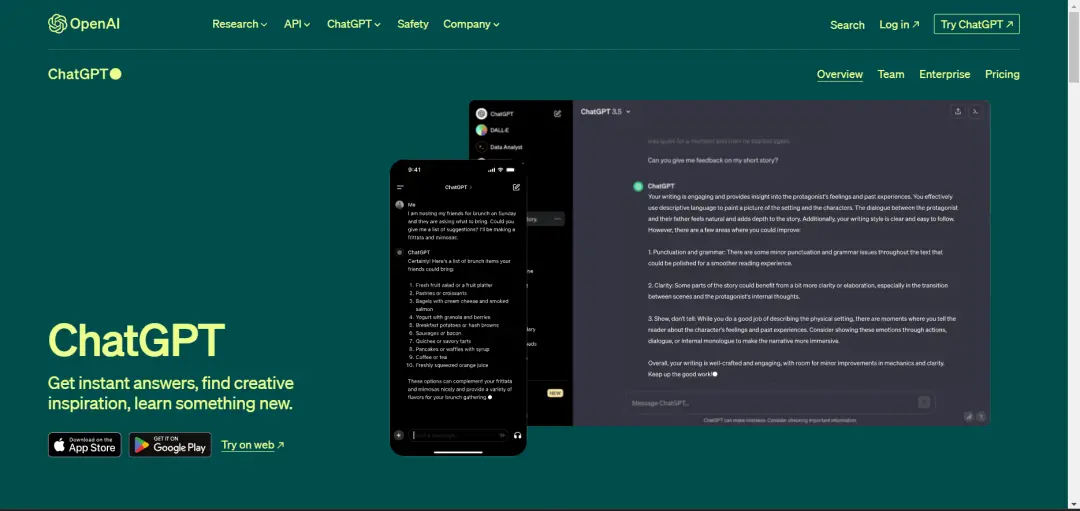Click the Download on the App Store badge
This screenshot has height=511, width=1080.
pos(84,445)
